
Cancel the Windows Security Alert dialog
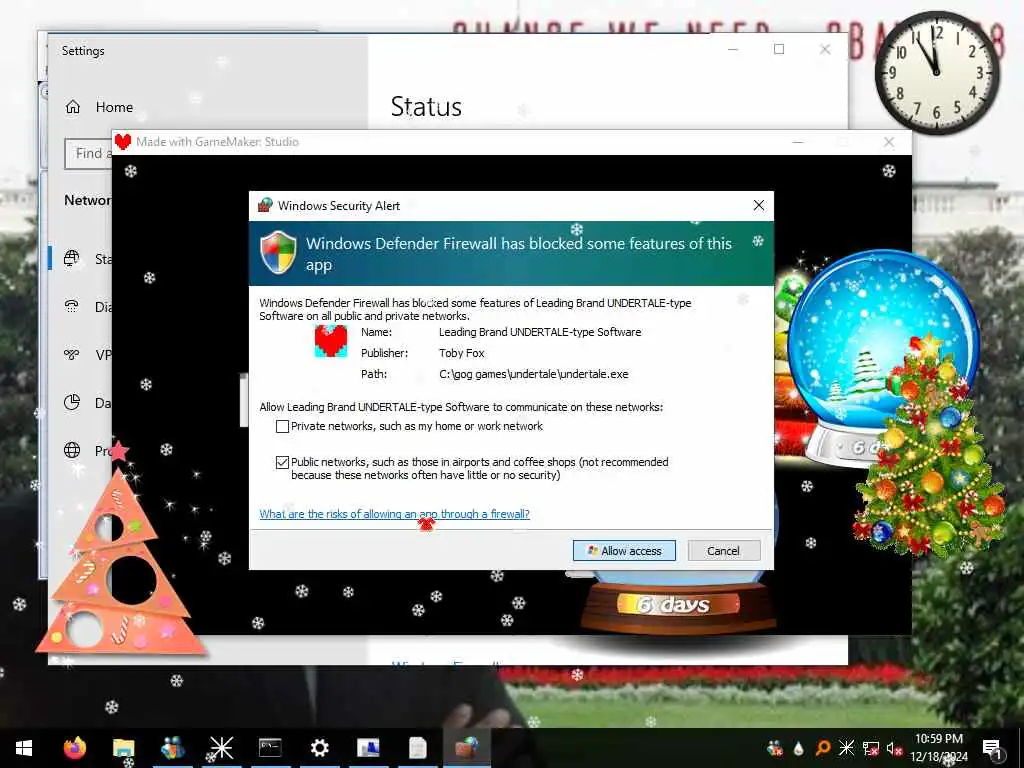point(724,551)
